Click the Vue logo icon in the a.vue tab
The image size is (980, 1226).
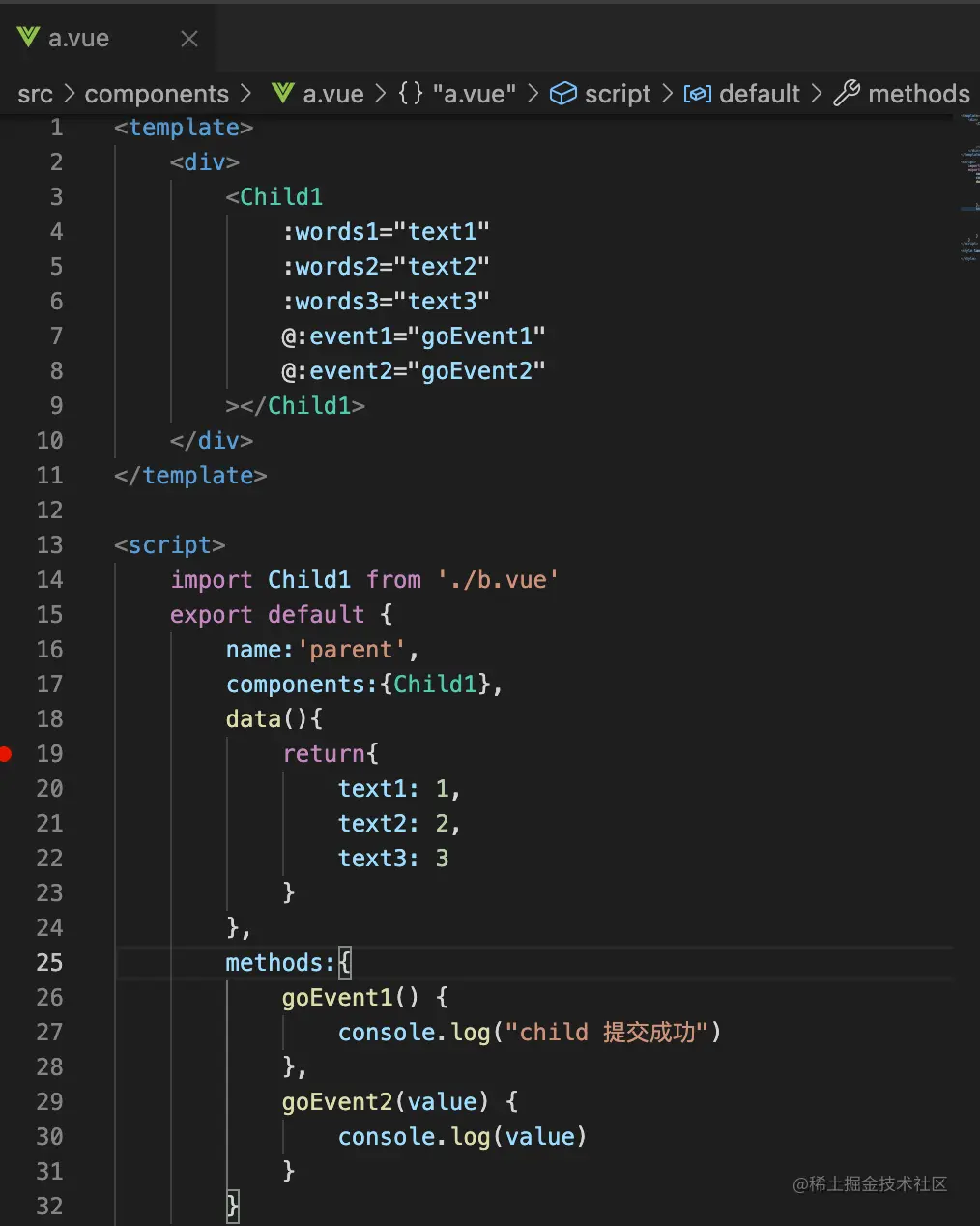pos(29,38)
